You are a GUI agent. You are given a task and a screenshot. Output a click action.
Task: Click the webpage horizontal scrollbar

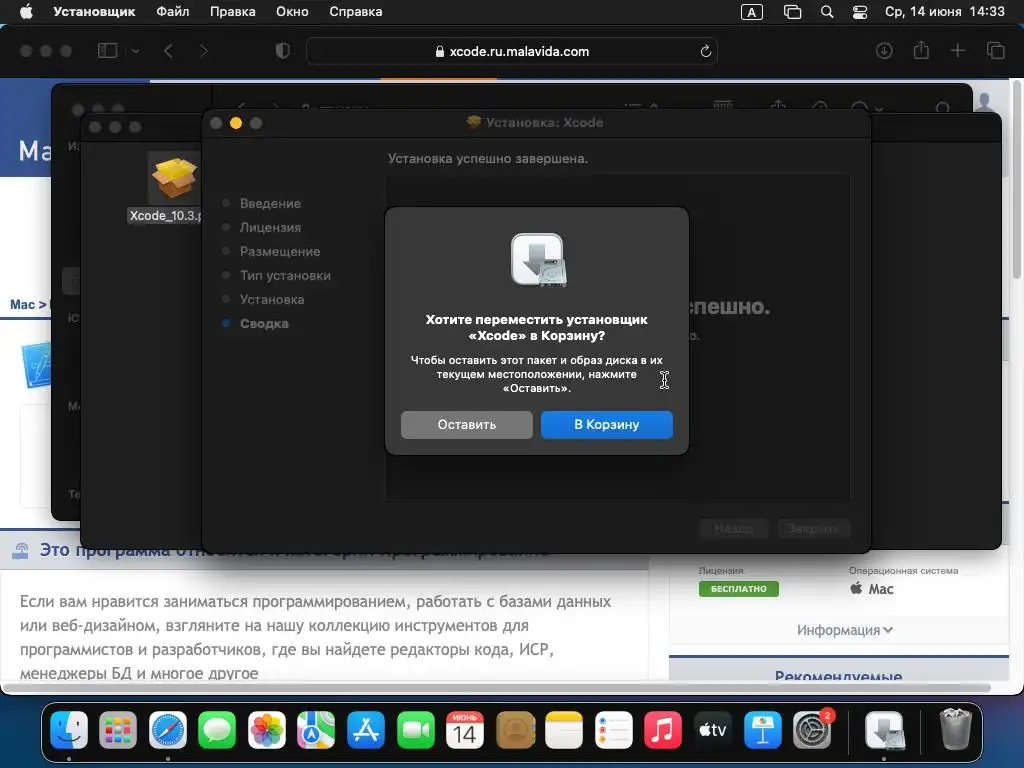click(496, 688)
